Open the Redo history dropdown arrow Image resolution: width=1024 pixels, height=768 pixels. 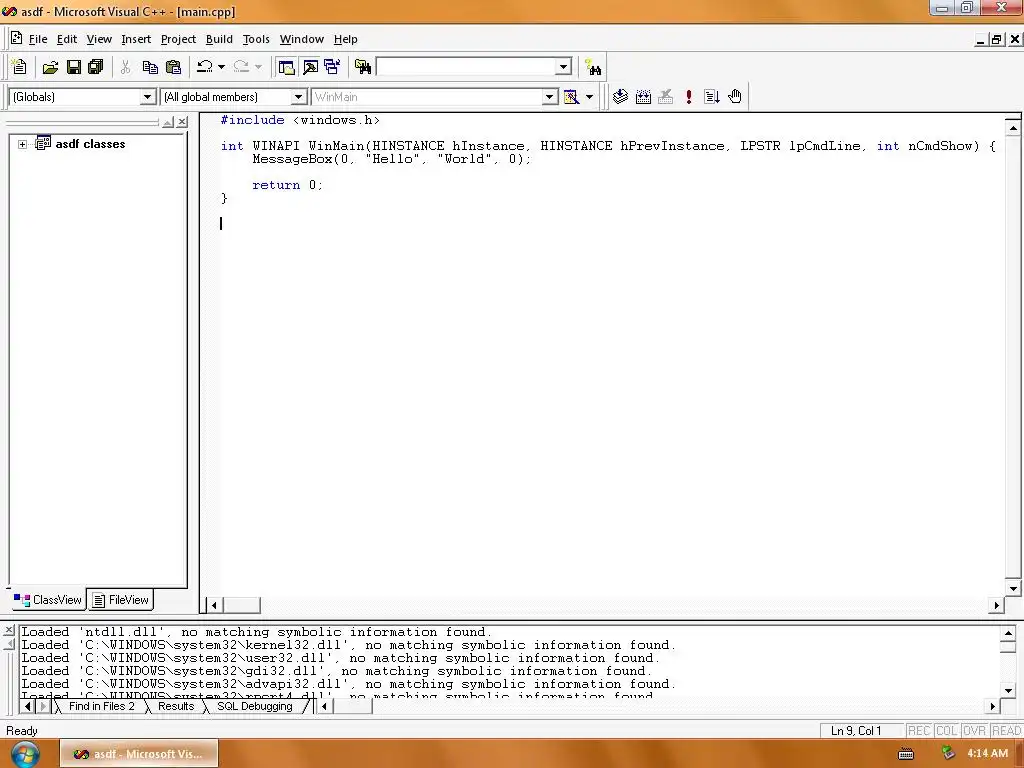(258, 67)
